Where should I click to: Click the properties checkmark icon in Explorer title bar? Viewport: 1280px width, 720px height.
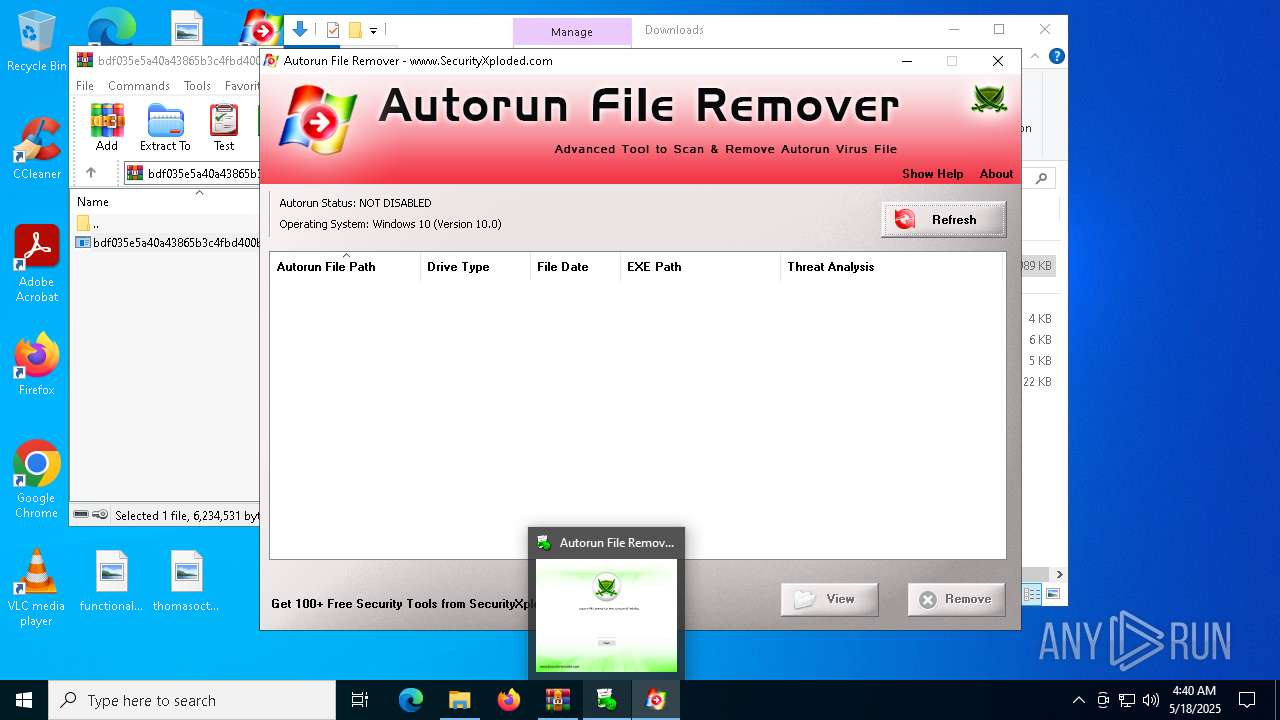333,30
